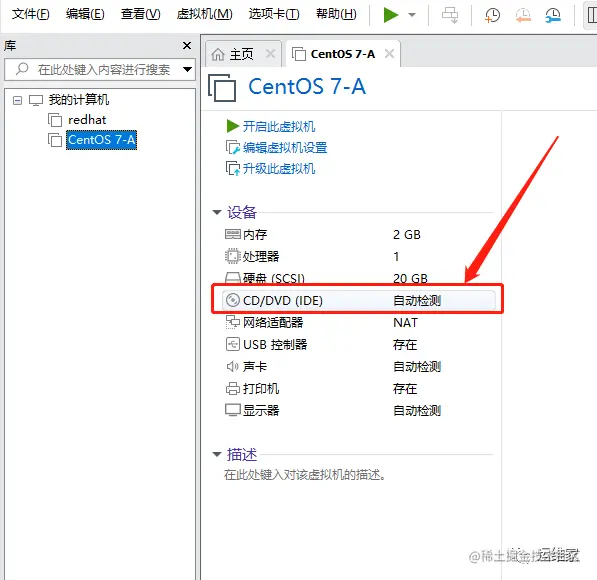597x580 pixels.
Task: Click the 处理器 processor device row
Action: (x=359, y=256)
